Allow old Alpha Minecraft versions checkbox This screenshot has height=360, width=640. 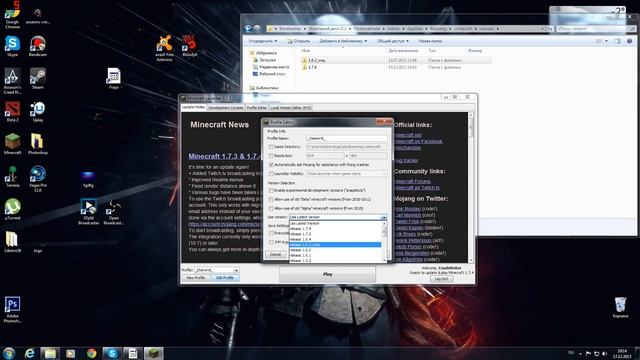(x=271, y=209)
